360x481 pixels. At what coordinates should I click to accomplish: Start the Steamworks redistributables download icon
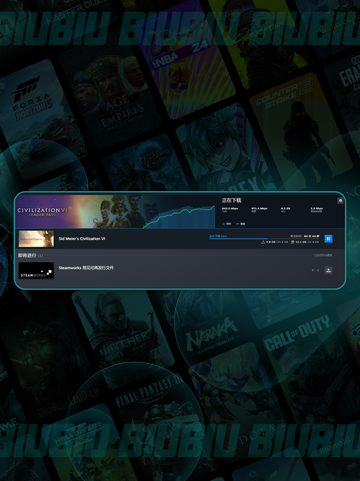point(328,270)
